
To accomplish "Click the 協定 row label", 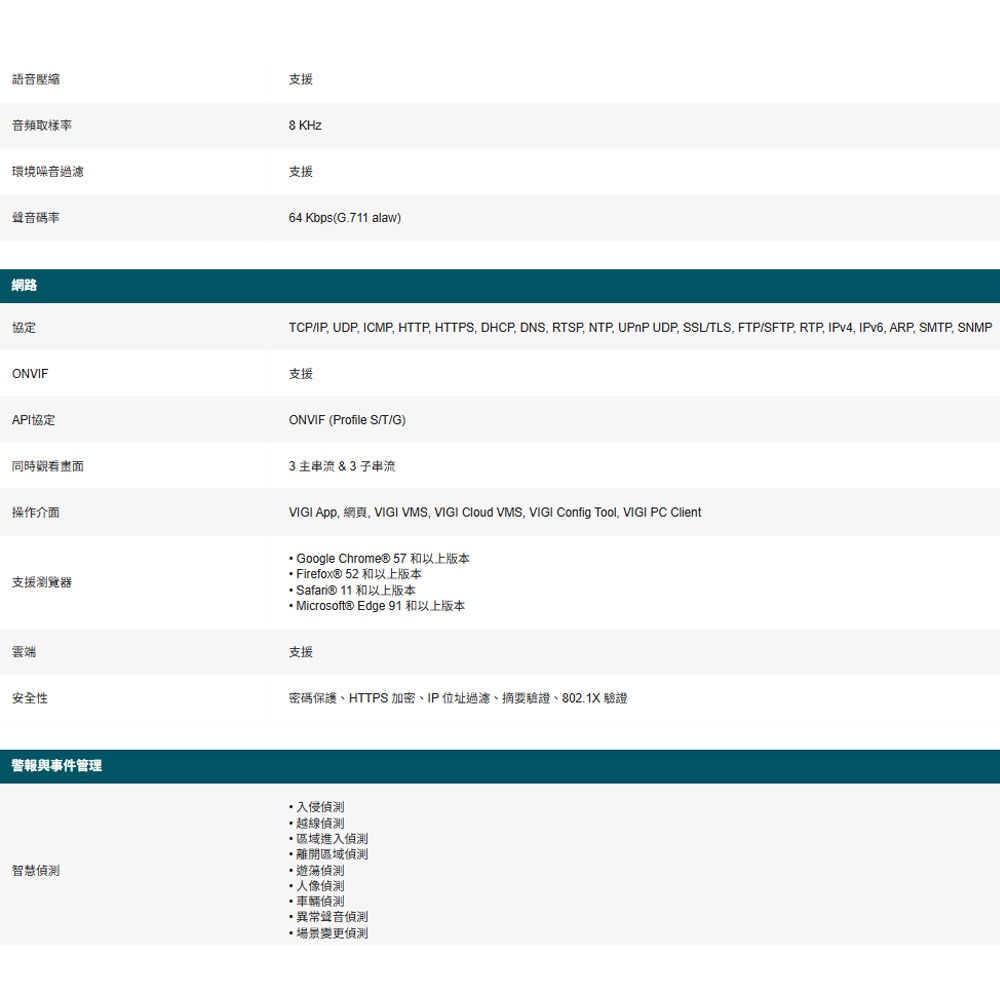I will click(x=23, y=327).
